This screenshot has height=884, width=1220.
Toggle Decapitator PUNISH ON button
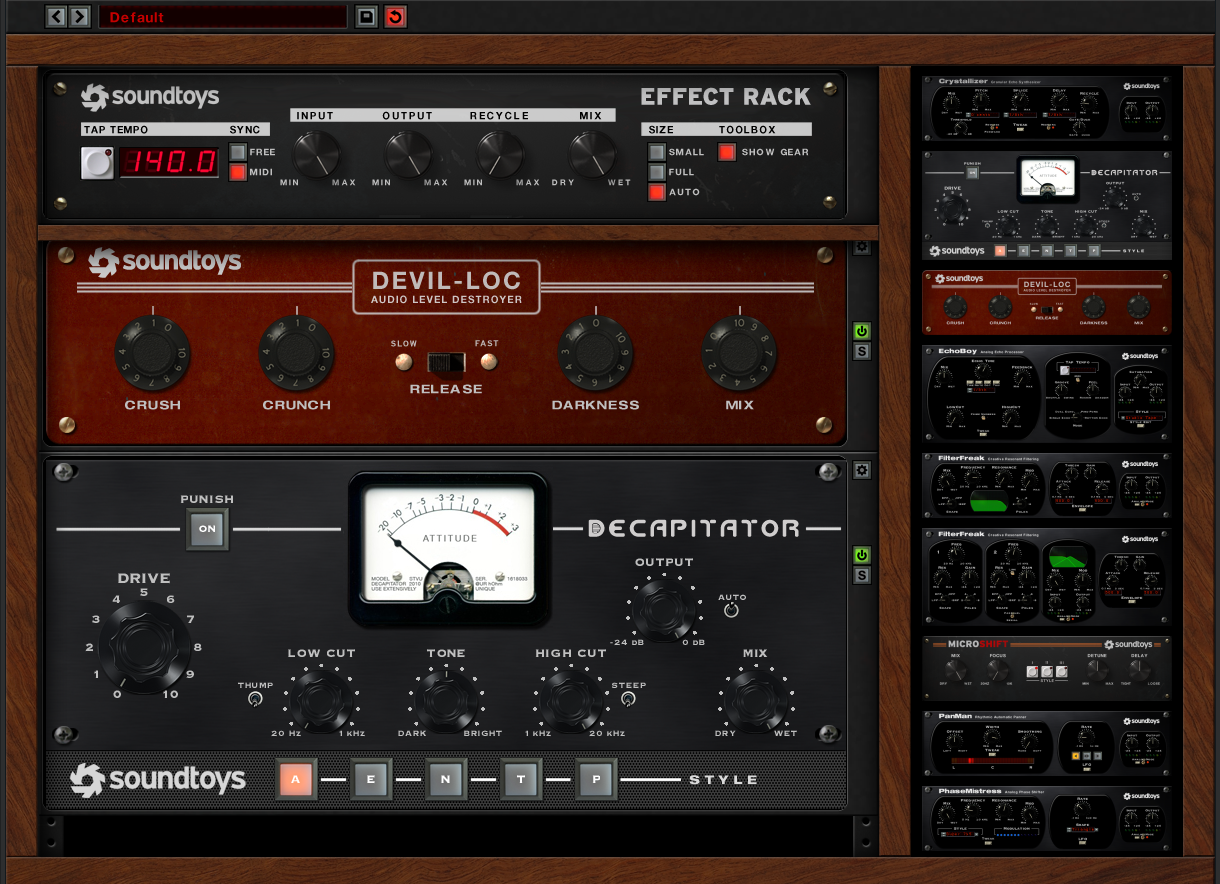click(207, 529)
